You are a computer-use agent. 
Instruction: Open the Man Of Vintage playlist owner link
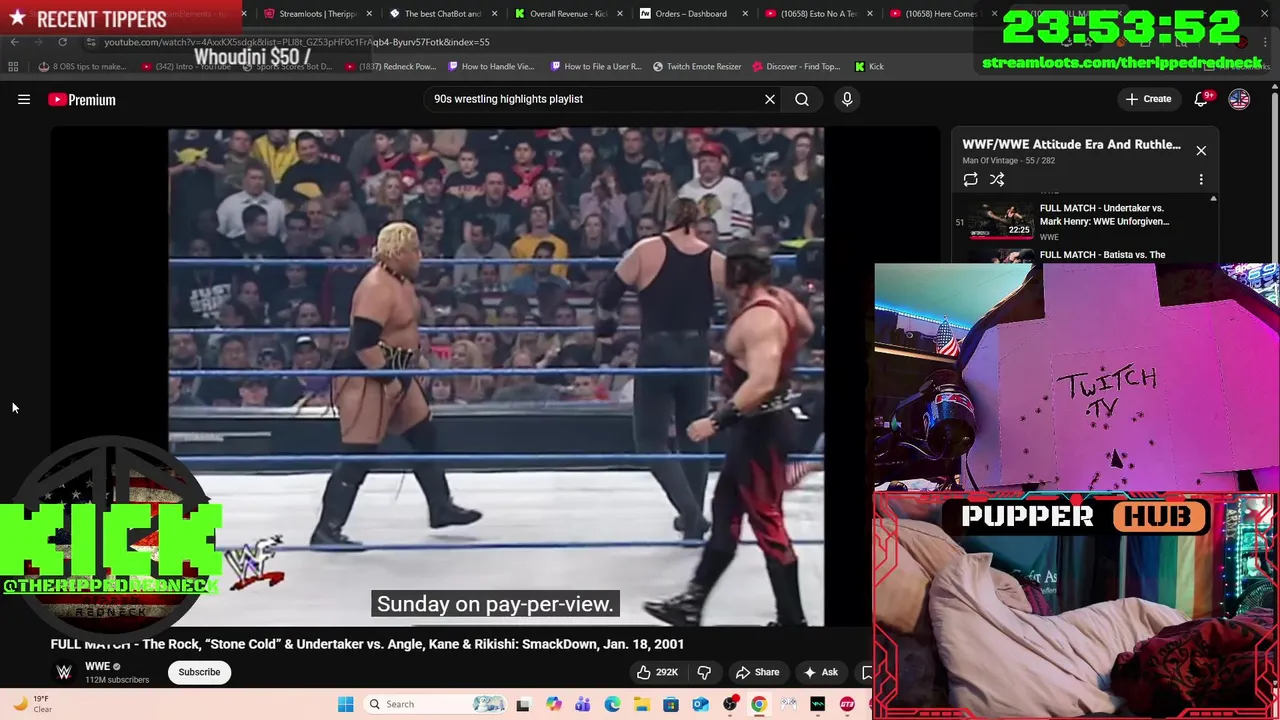991,160
